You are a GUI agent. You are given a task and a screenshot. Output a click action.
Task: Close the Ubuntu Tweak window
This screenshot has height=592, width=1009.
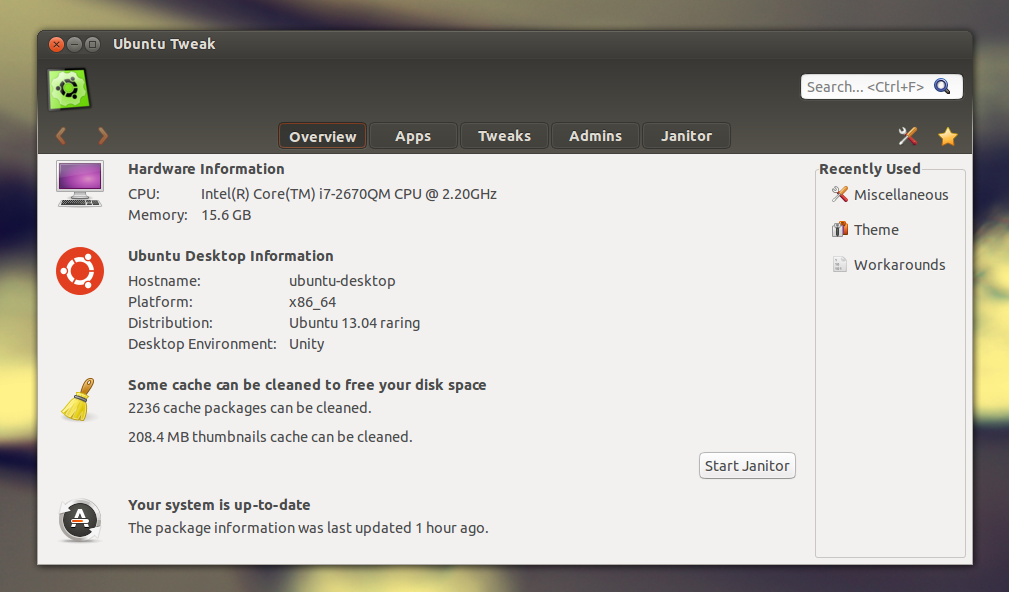(56, 44)
